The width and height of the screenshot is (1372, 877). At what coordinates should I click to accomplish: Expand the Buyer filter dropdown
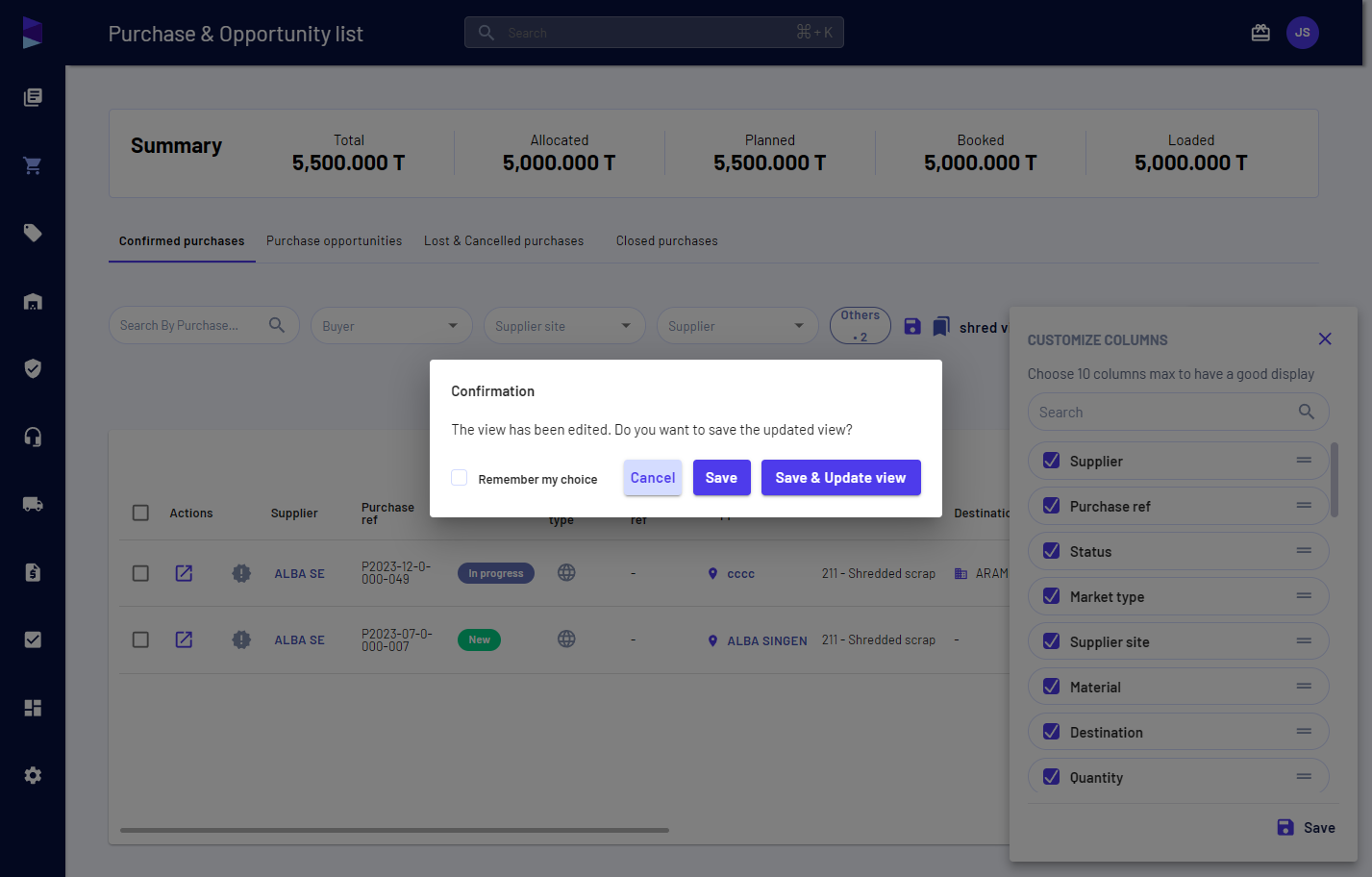(391, 326)
